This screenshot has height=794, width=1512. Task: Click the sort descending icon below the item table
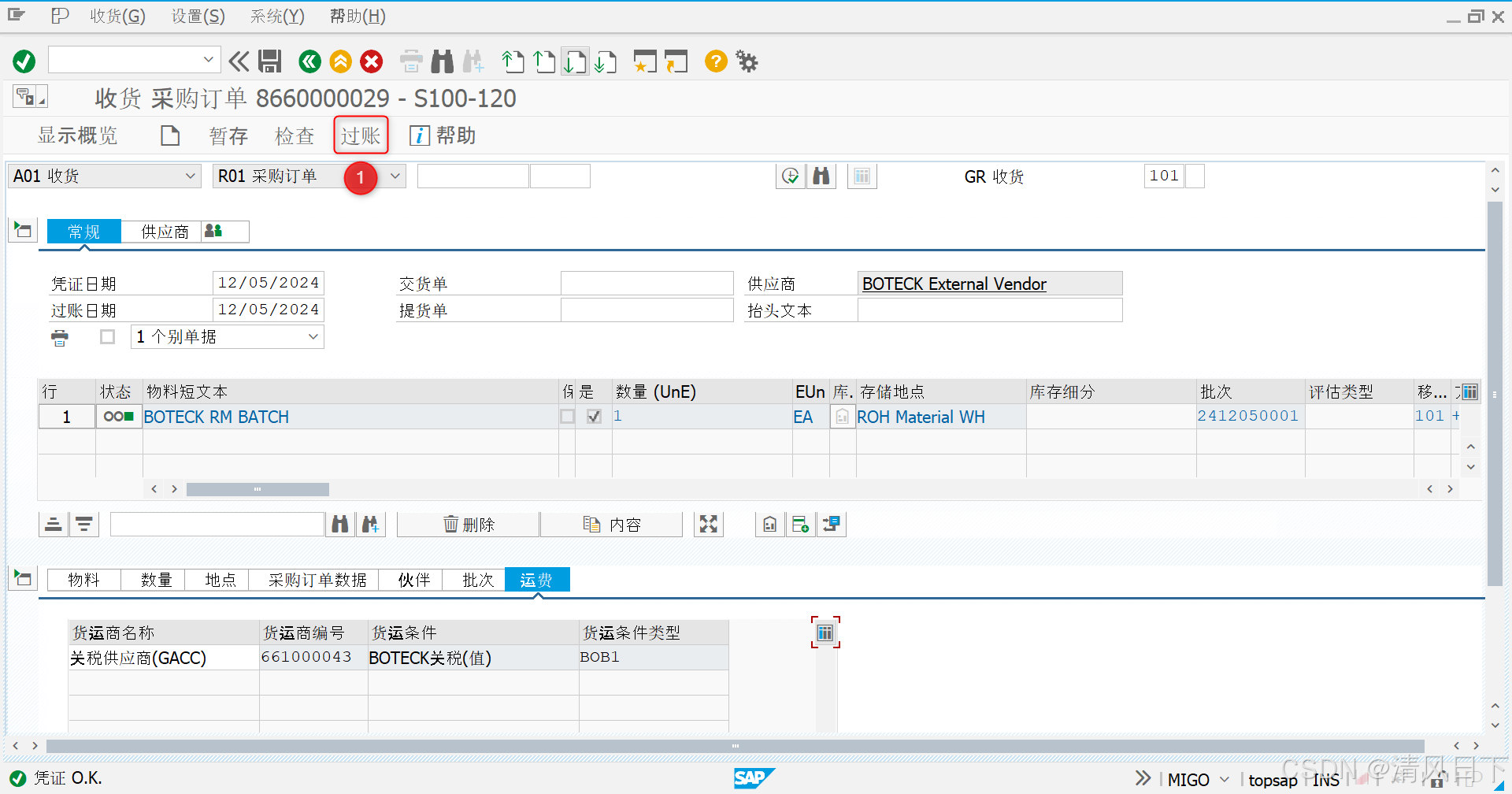point(84,524)
